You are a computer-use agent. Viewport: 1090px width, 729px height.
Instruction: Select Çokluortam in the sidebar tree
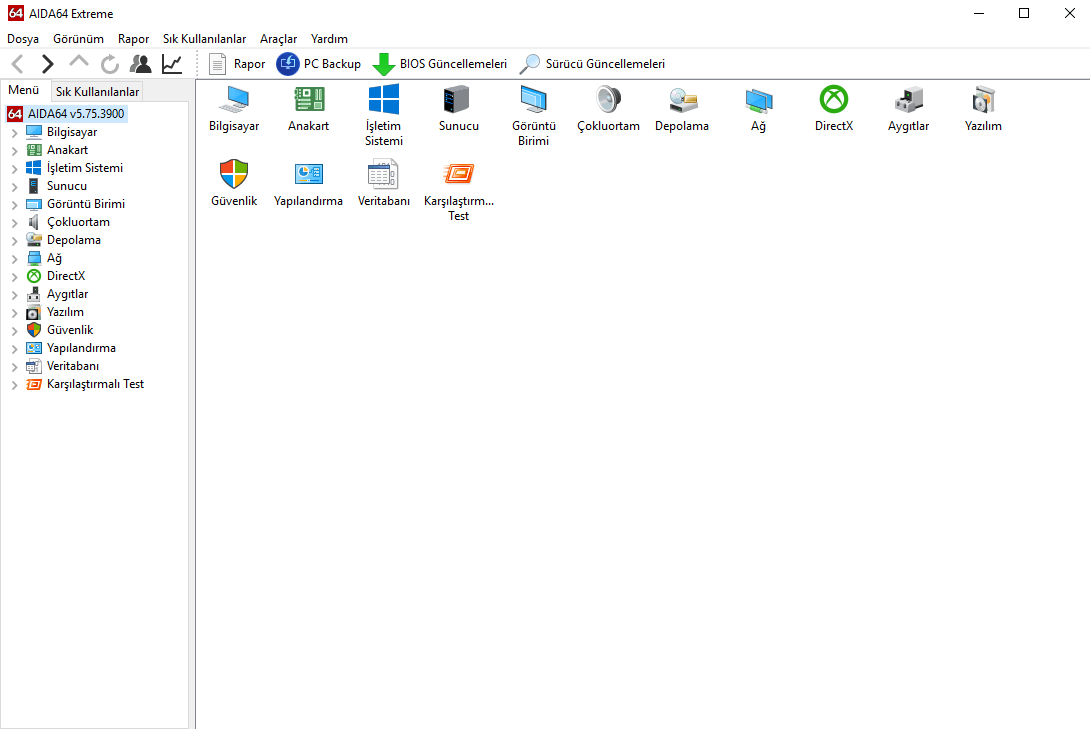(x=79, y=222)
